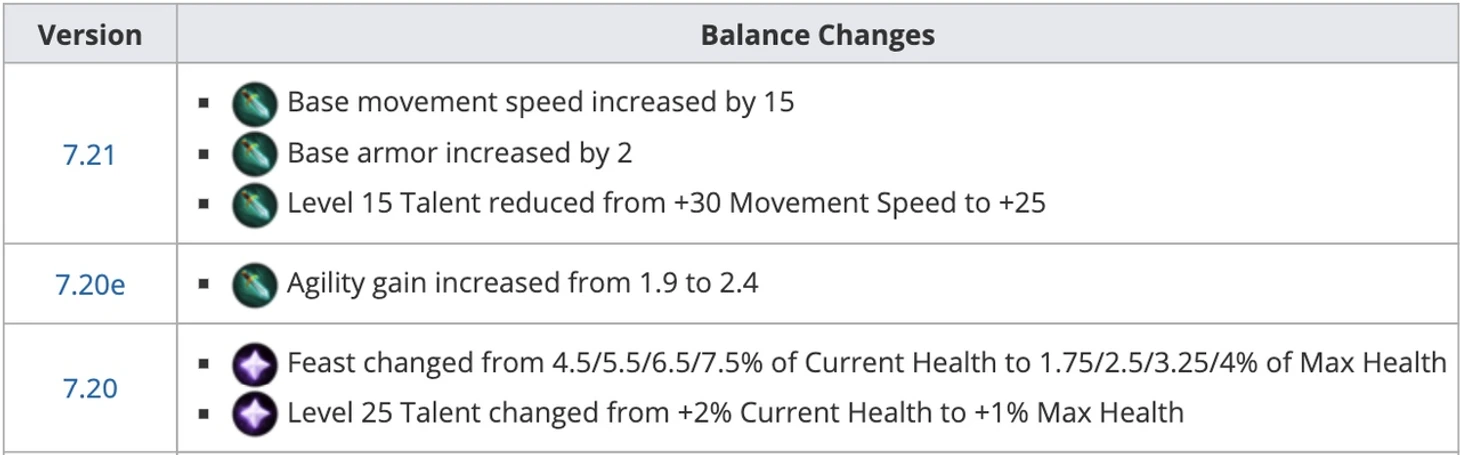This screenshot has height=455, width=1460.
Task: Click the Version column header
Action: (x=89, y=35)
